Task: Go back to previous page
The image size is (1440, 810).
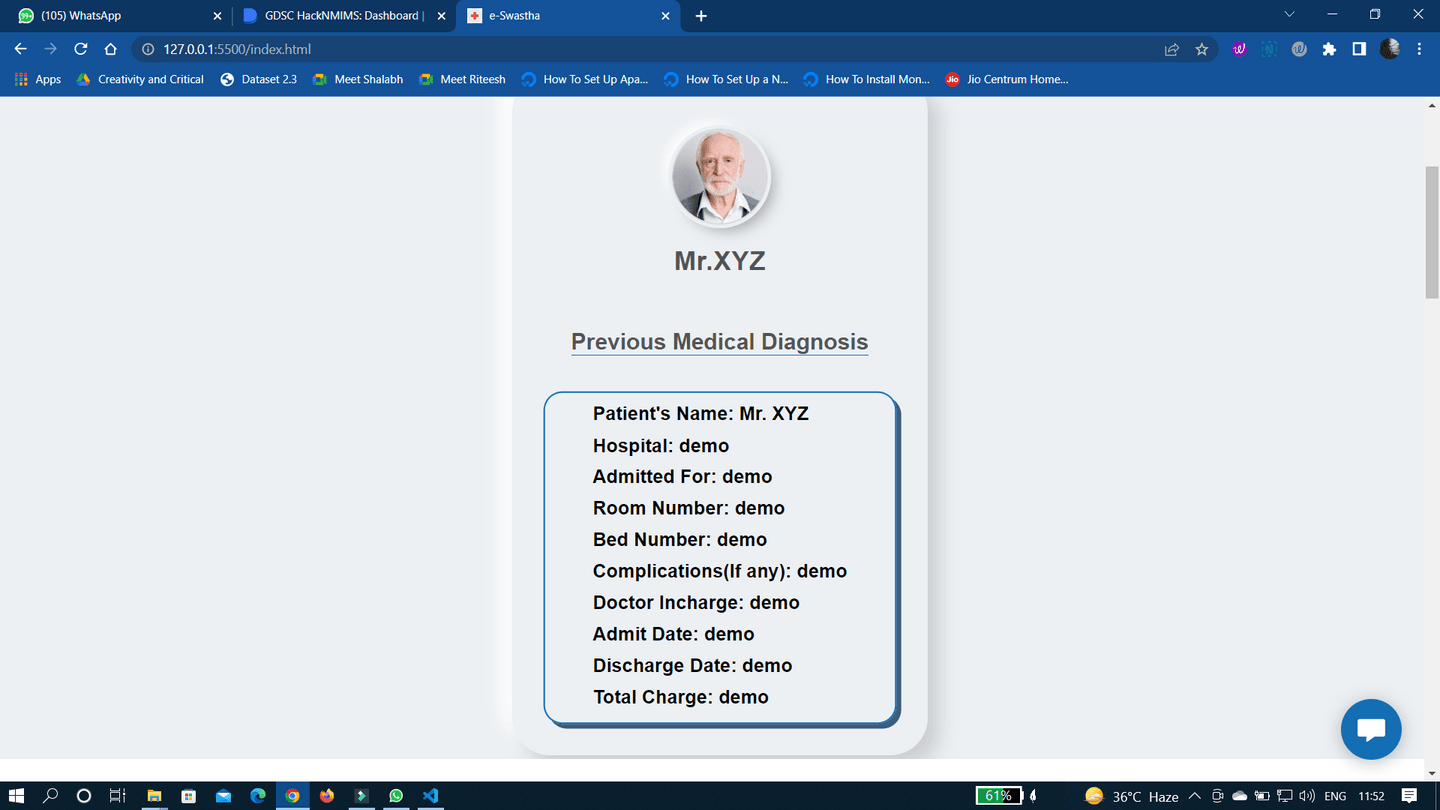Action: click(20, 49)
